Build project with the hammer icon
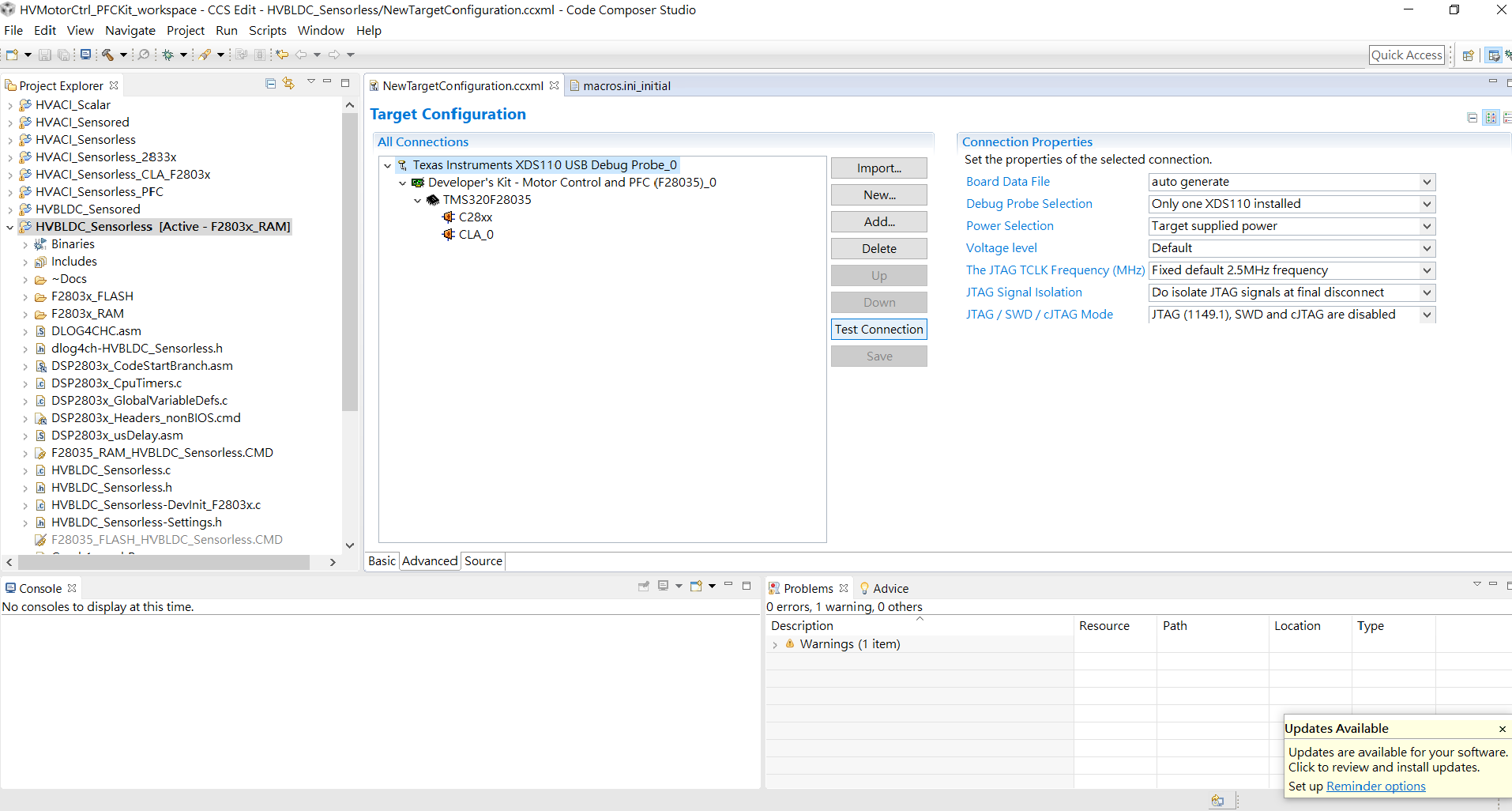Screen dimensions: 1512x811 click(x=108, y=55)
